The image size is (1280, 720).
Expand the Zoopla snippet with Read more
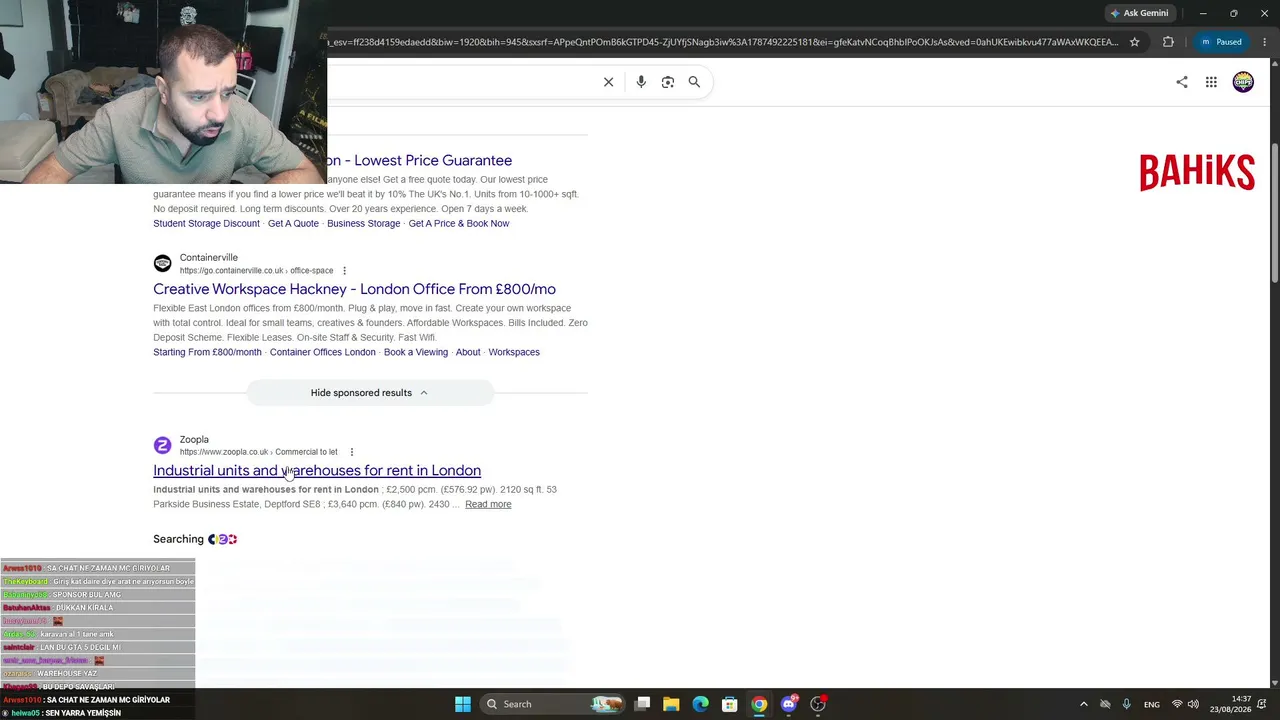[488, 504]
